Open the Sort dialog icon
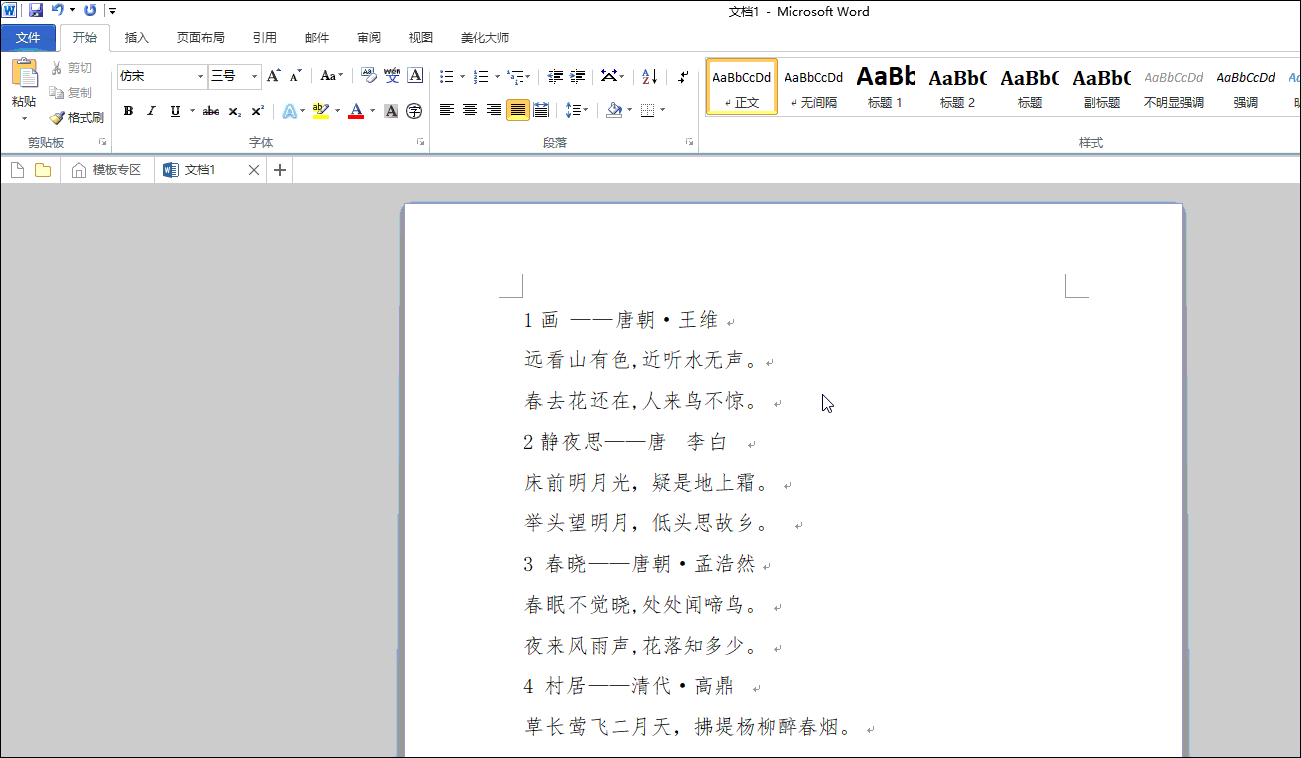The image size is (1301, 758). [648, 77]
